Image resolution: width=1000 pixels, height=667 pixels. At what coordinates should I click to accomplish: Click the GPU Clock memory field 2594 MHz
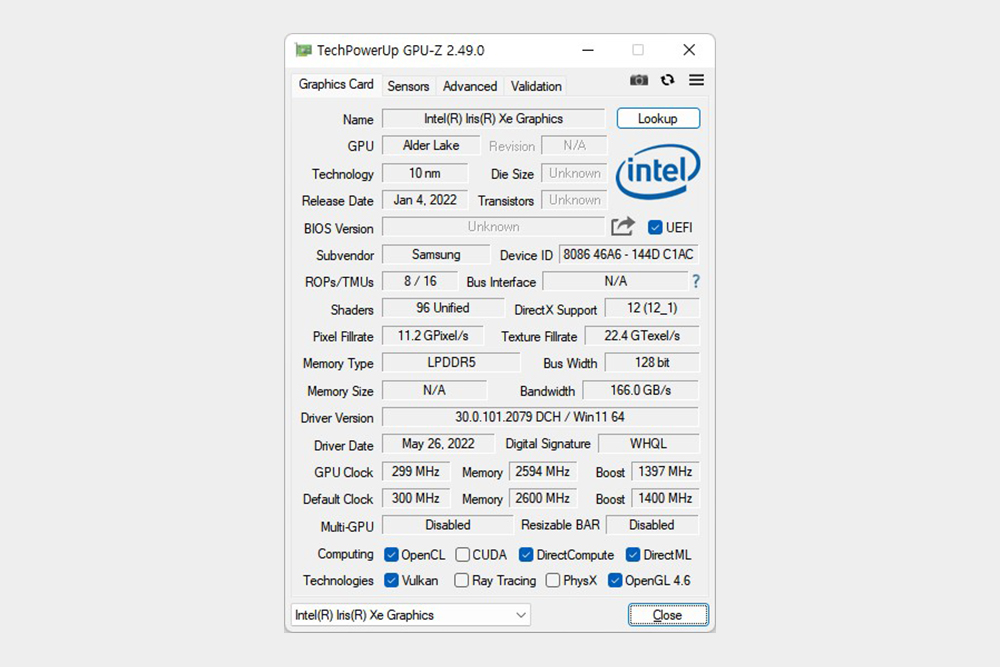[x=543, y=471]
